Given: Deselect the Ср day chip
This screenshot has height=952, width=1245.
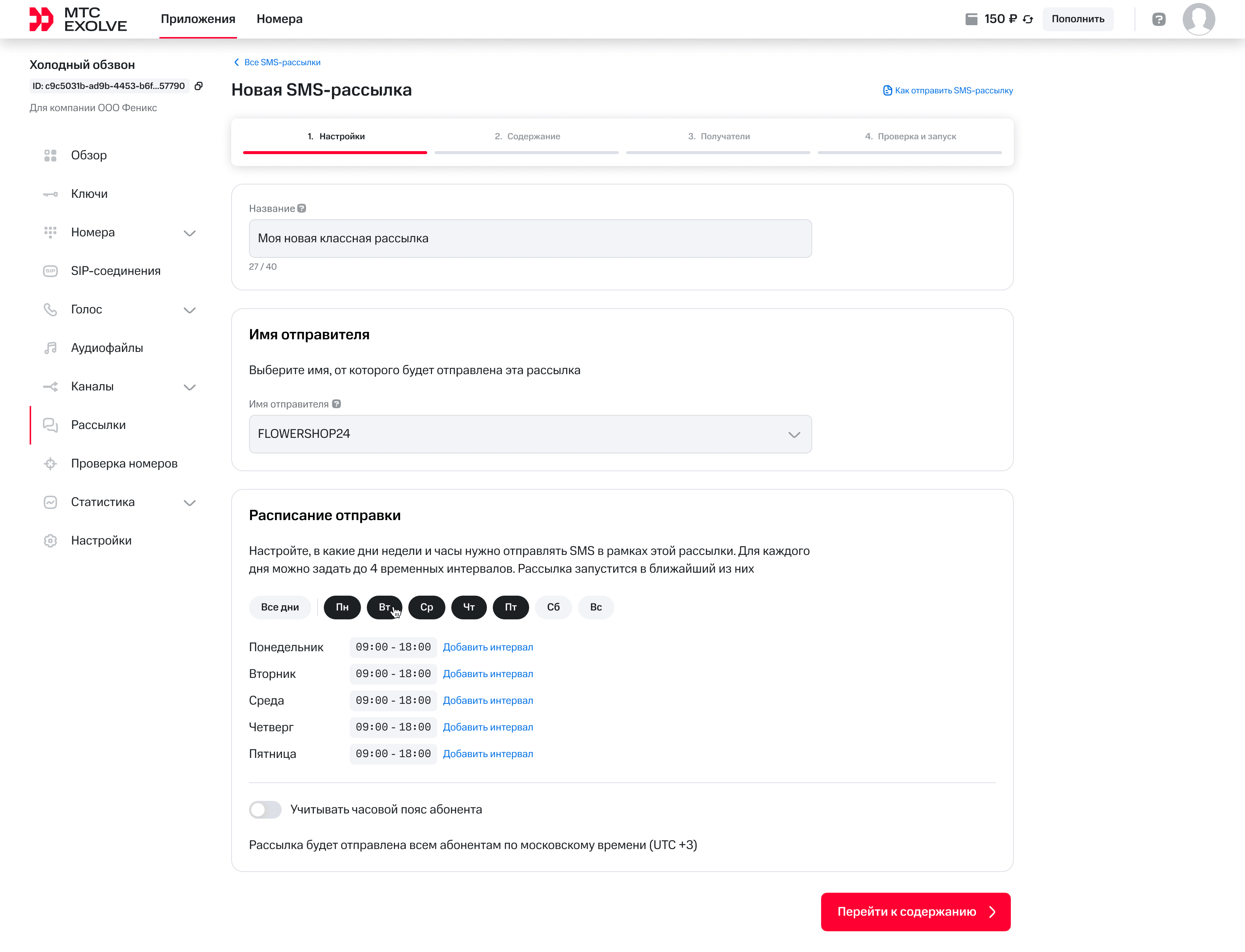Looking at the screenshot, I should [x=427, y=608].
